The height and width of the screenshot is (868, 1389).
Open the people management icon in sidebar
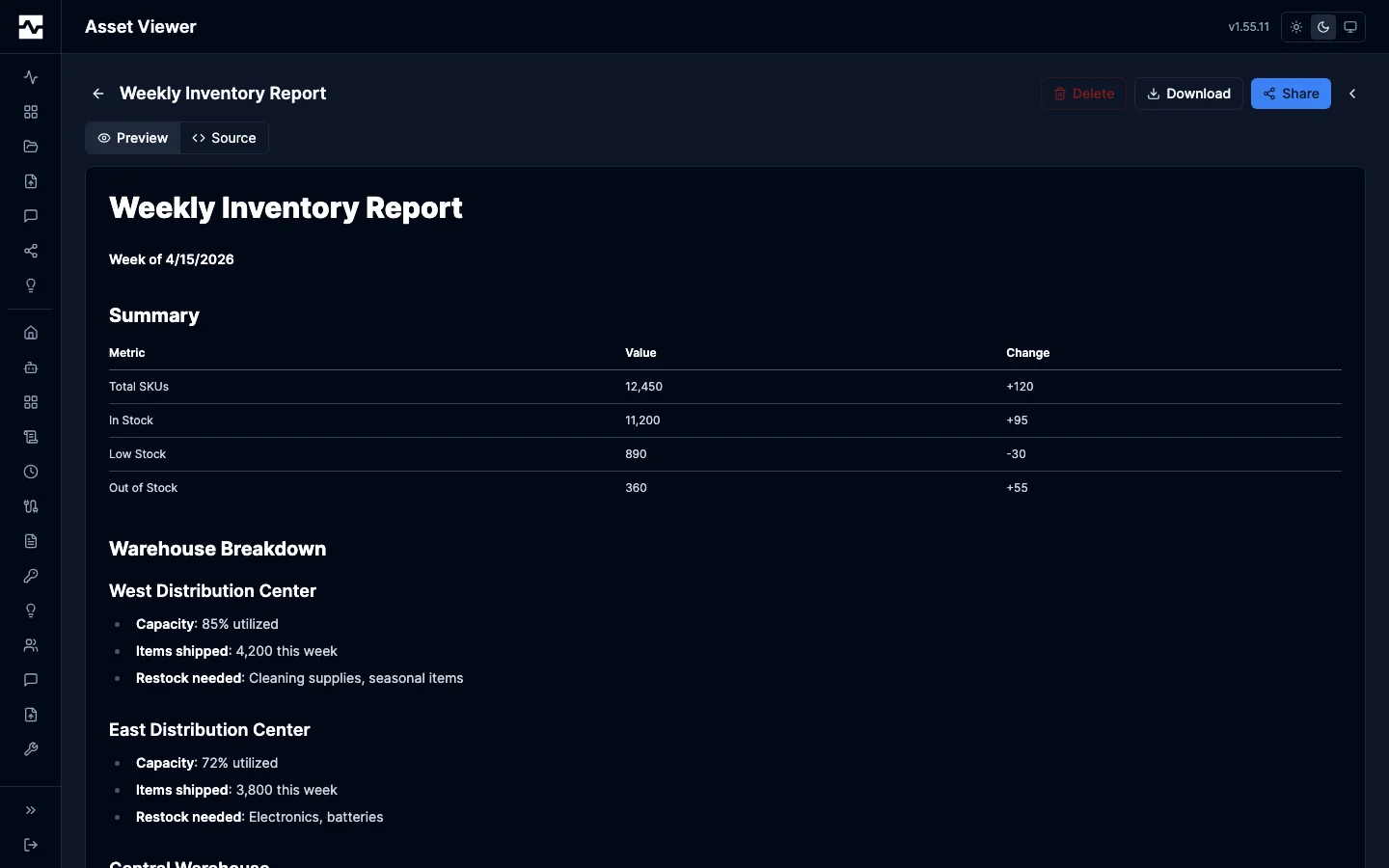[30, 645]
